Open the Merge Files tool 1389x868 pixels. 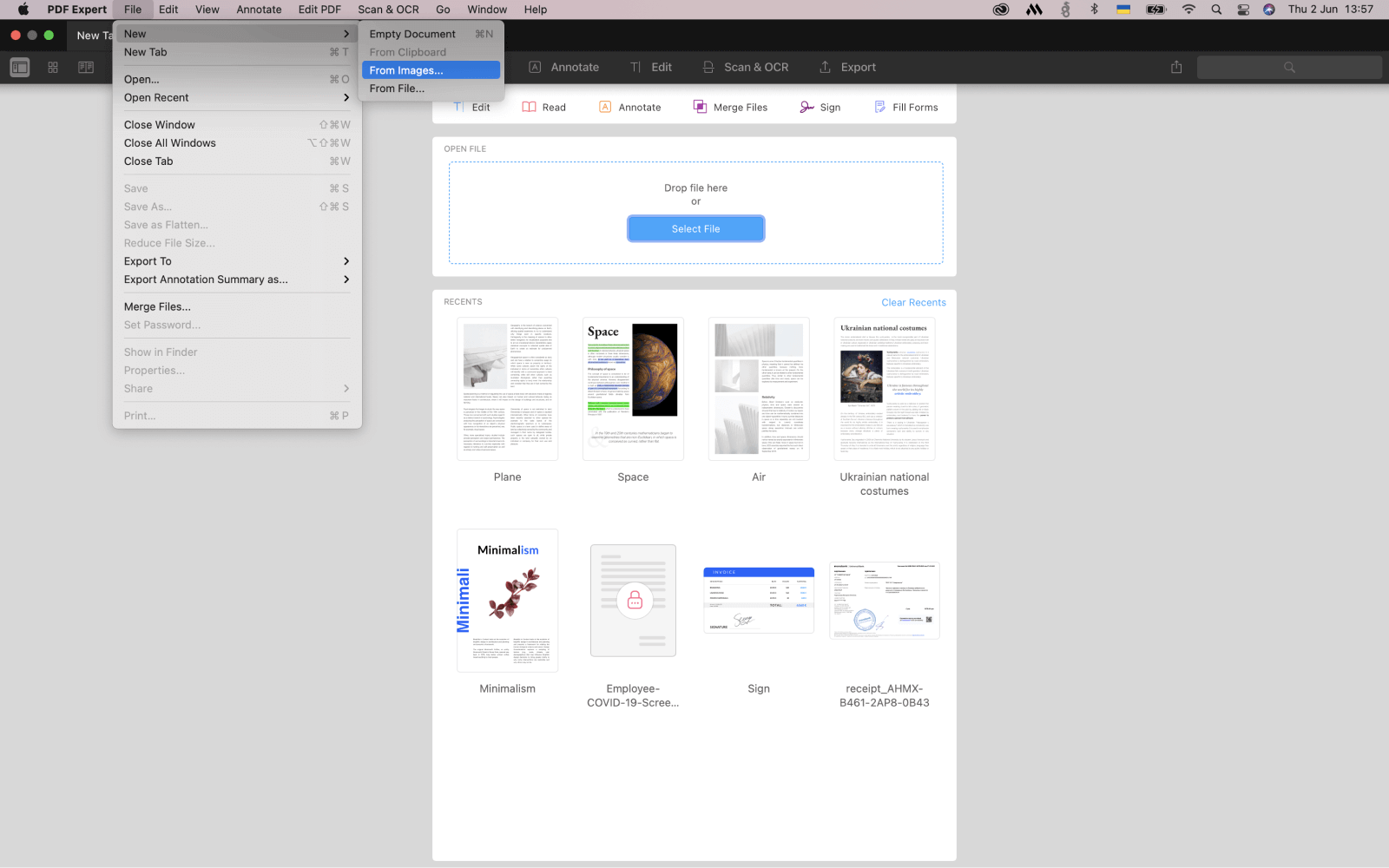tap(730, 106)
